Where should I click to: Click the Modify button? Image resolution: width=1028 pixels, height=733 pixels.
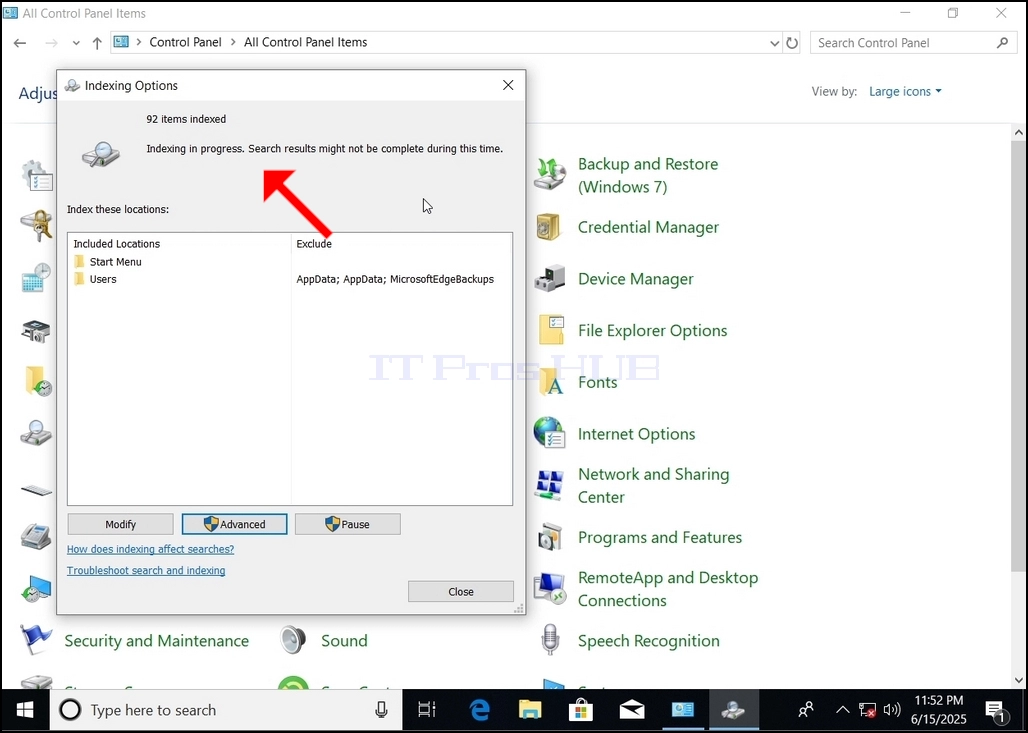121,524
